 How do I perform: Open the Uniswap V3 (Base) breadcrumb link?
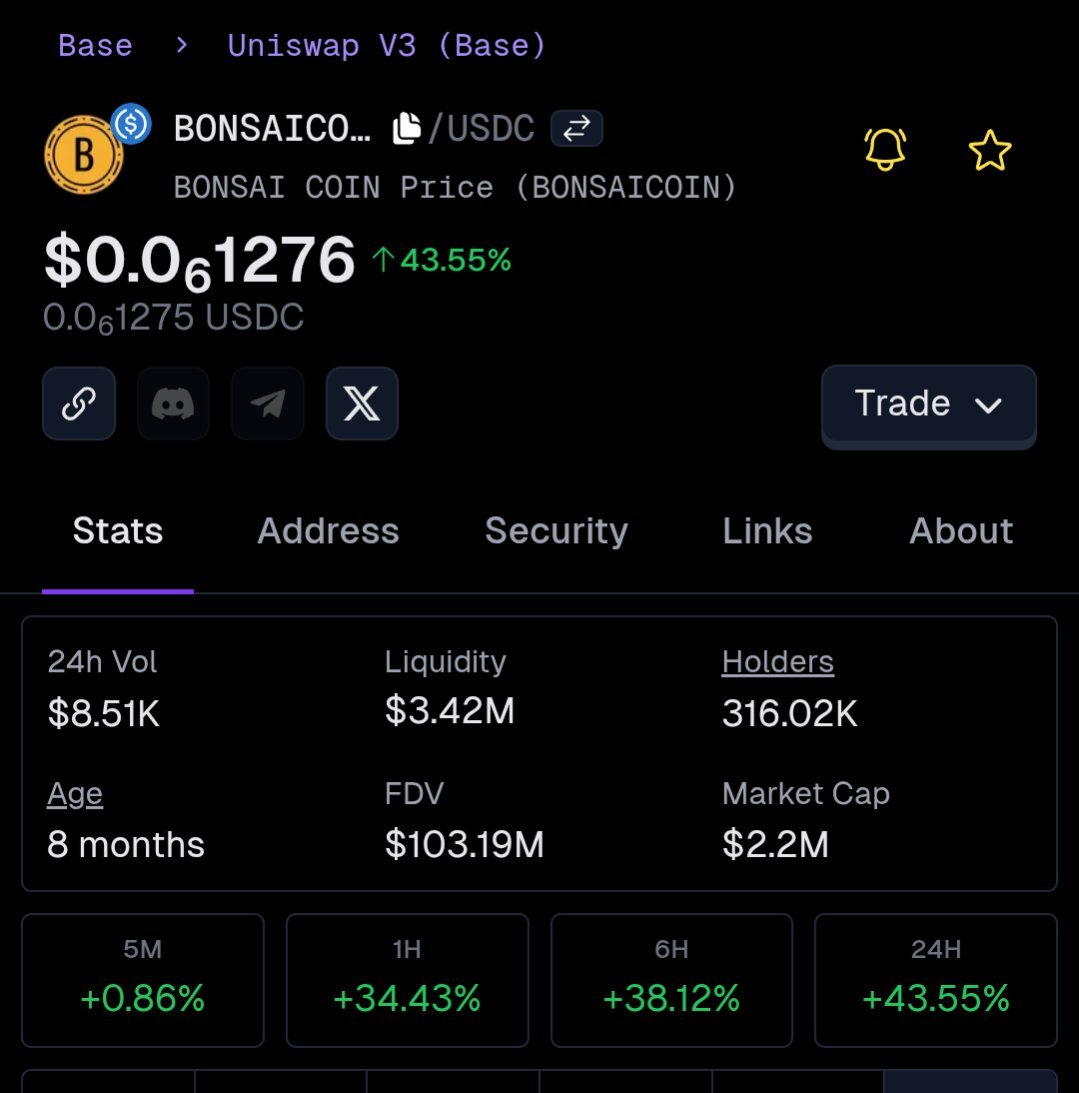(386, 46)
